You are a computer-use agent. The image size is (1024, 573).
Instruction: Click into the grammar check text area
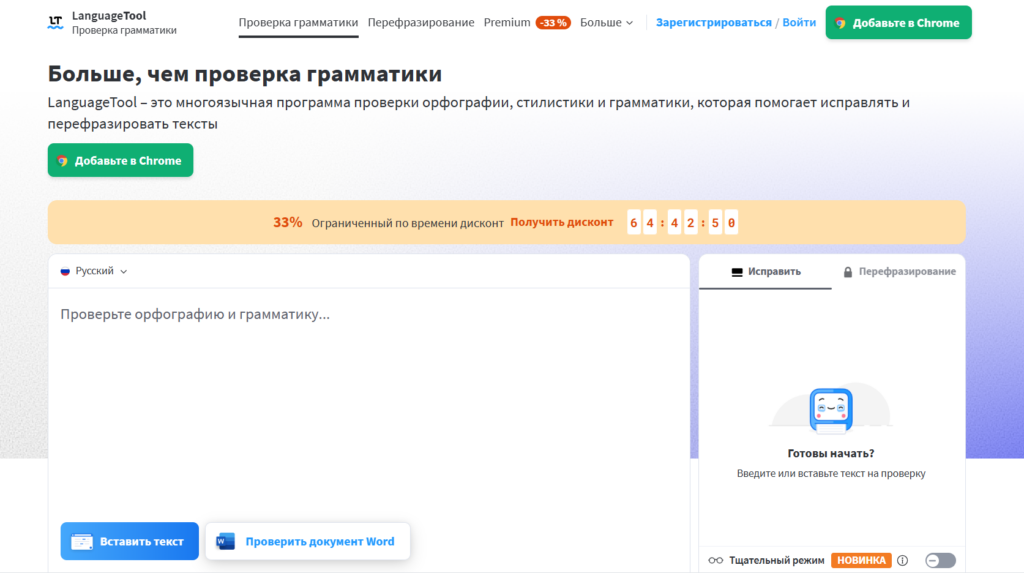point(369,405)
